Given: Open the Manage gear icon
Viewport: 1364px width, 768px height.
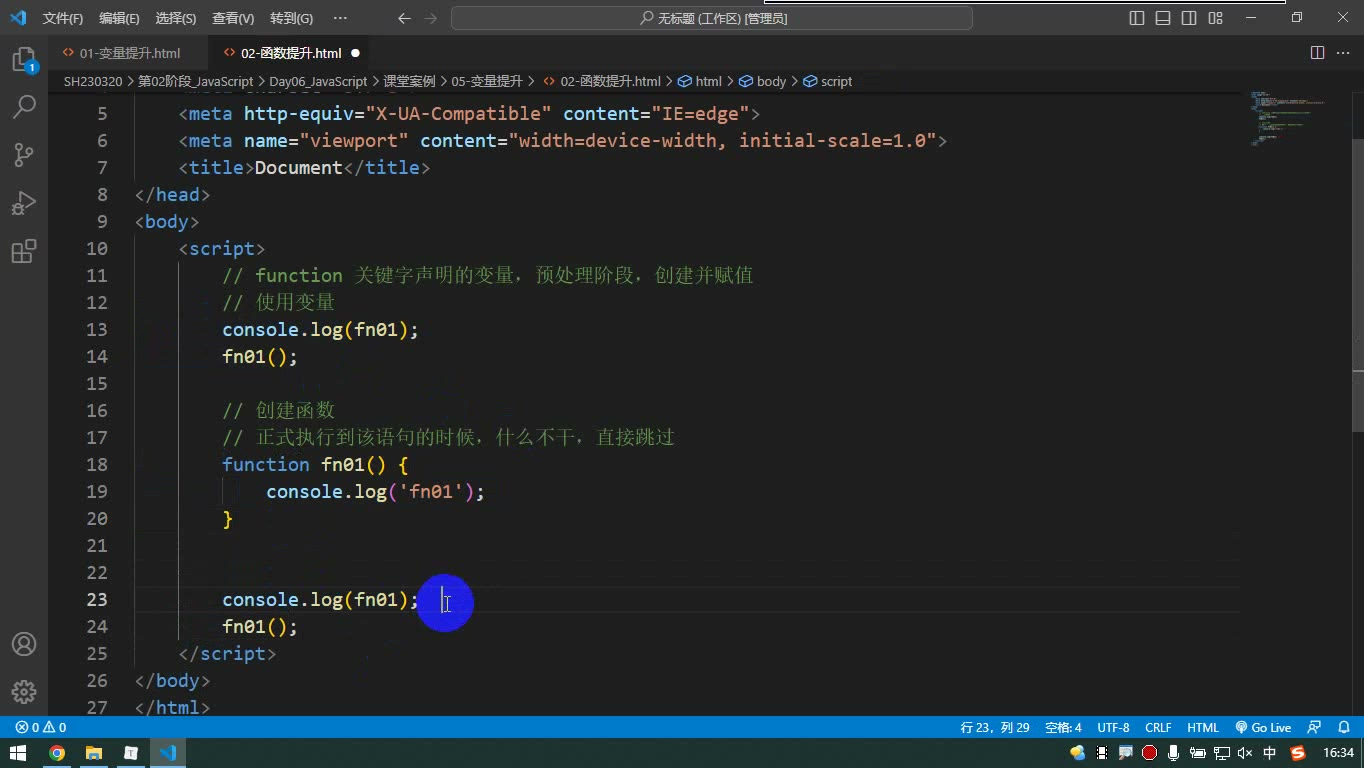Looking at the screenshot, I should click(24, 692).
